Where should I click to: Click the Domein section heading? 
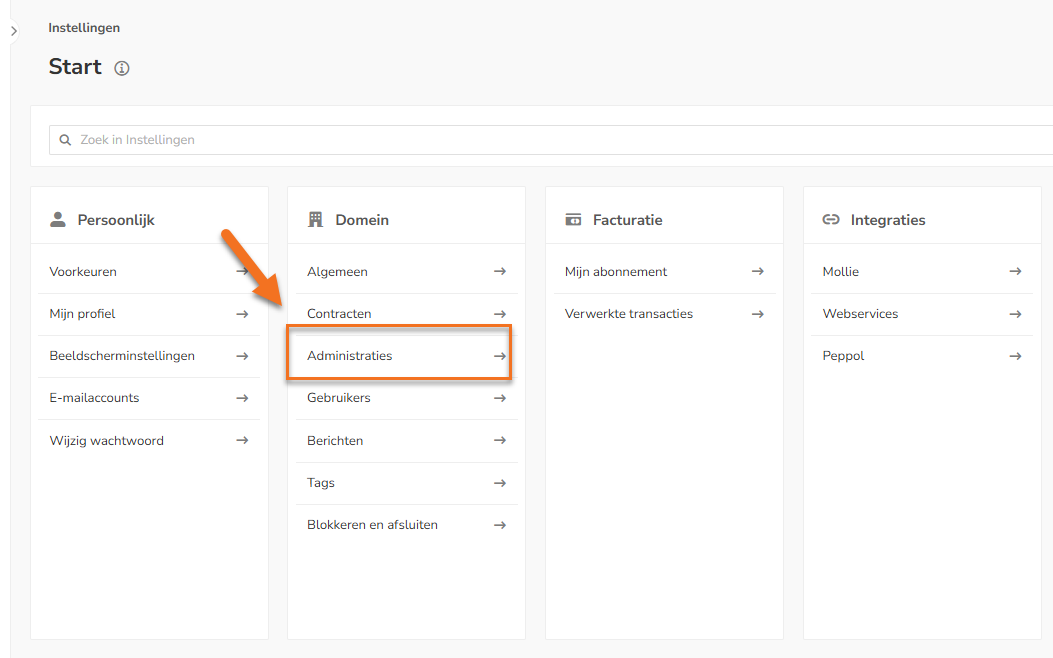click(362, 220)
